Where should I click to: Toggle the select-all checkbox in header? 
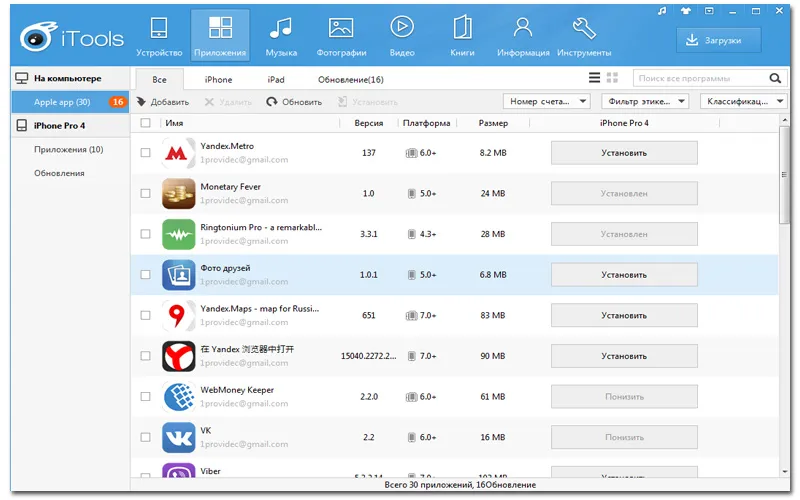point(145,123)
